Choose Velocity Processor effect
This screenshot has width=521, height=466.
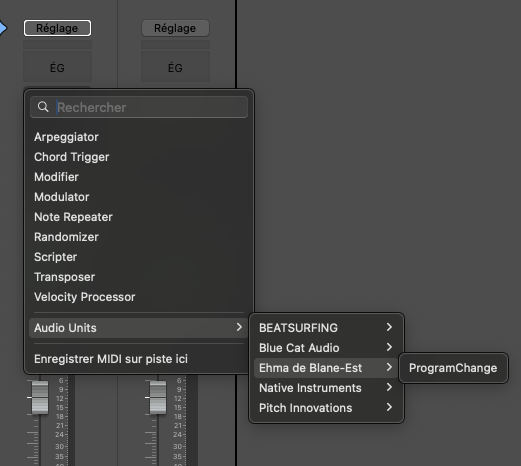point(85,297)
